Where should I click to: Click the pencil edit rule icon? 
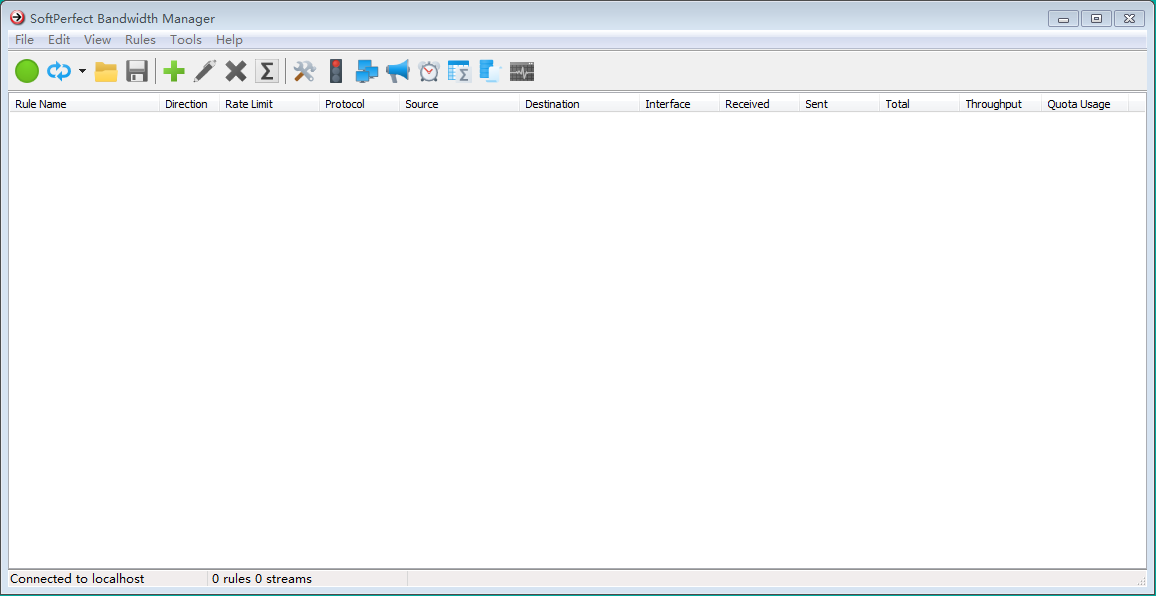pos(204,71)
